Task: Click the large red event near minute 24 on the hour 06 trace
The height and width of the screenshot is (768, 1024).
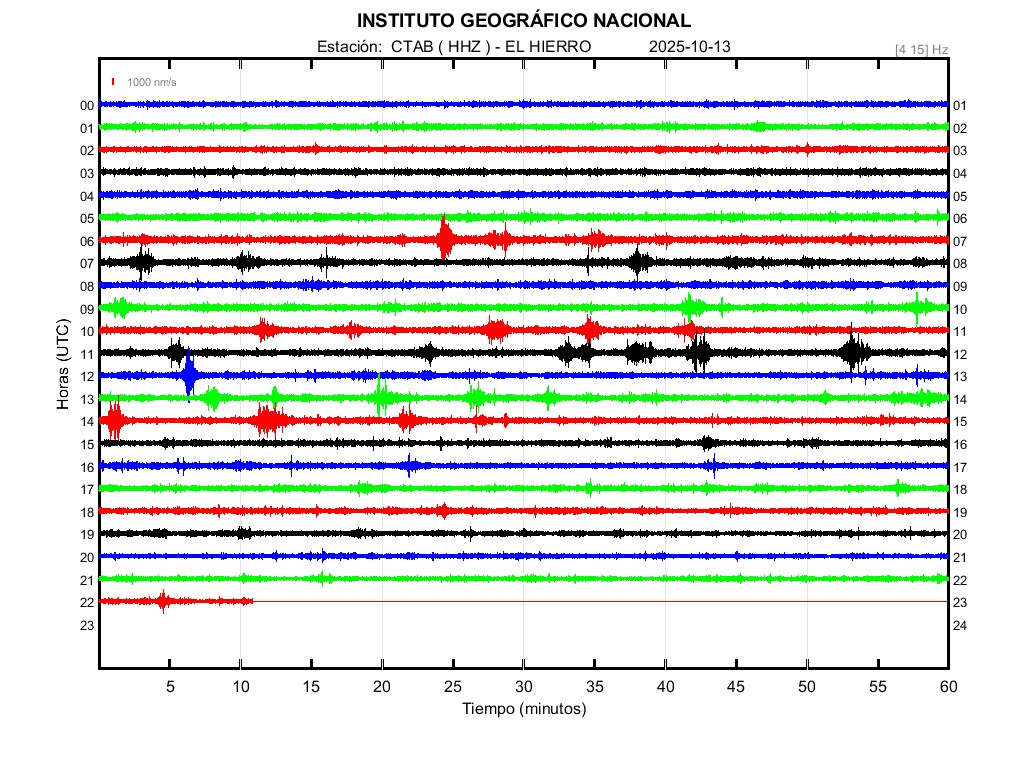Action: (x=445, y=240)
